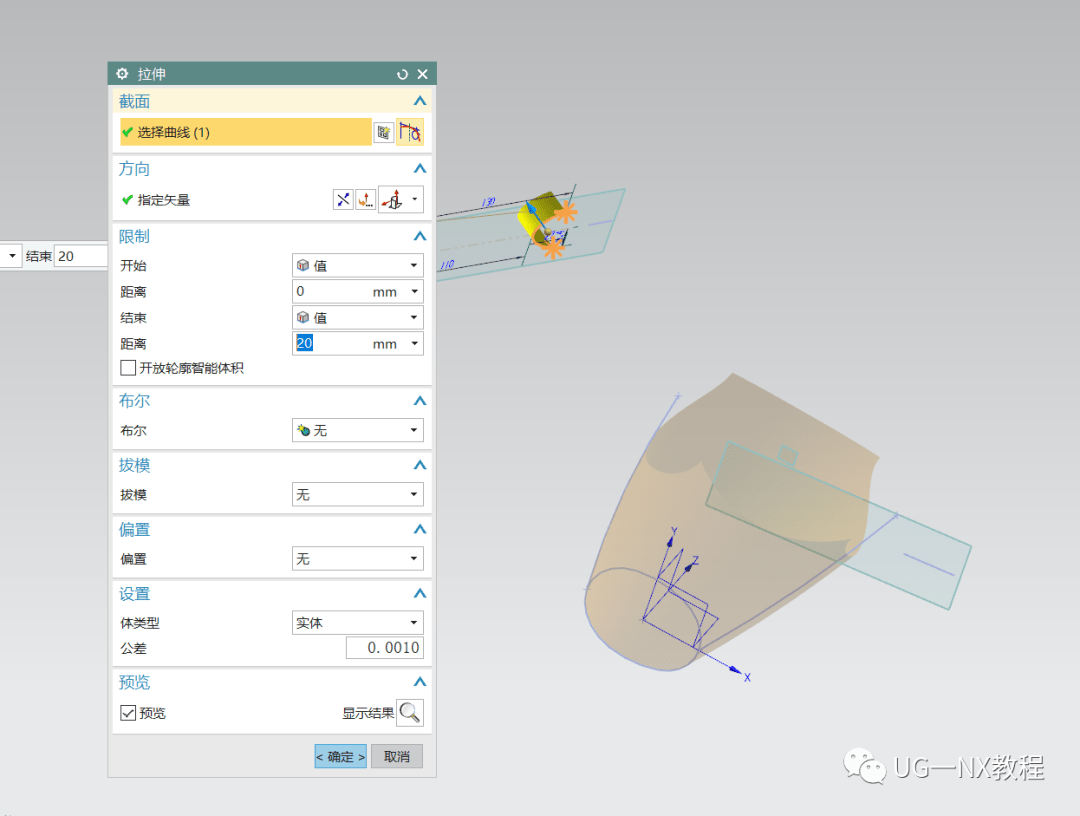Confirm extrude with the 确定 button
The width and height of the screenshot is (1080, 816).
(340, 756)
